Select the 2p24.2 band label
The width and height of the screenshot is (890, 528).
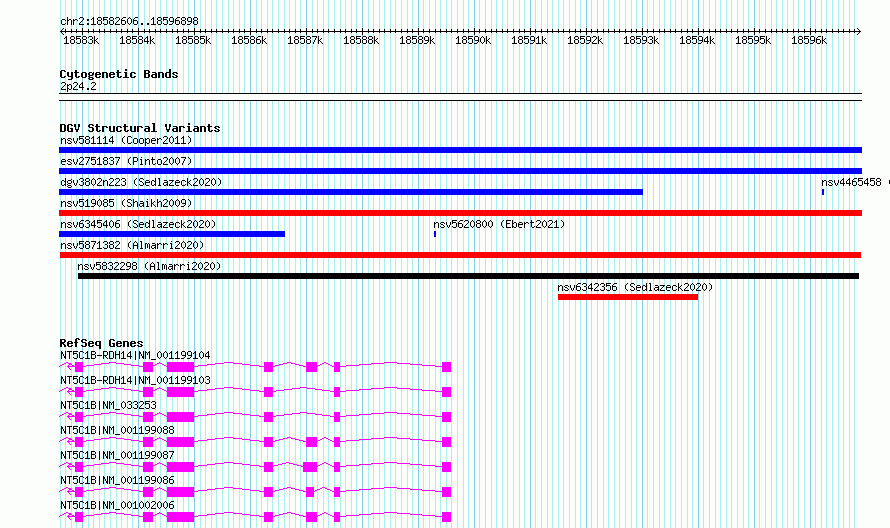click(x=78, y=86)
